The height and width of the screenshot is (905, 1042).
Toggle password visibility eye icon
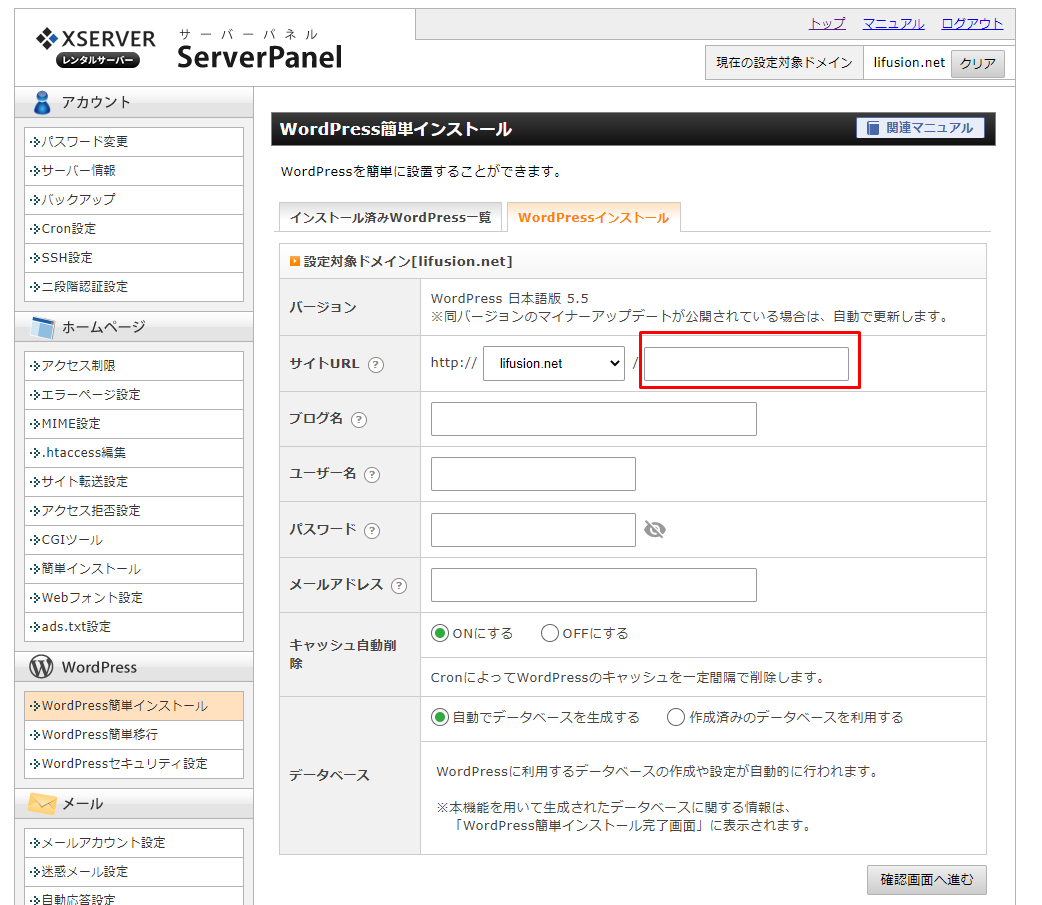(x=655, y=530)
